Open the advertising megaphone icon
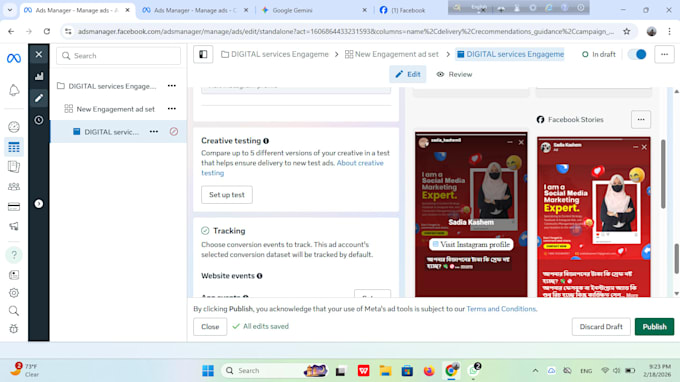Image resolution: width=680 pixels, height=382 pixels. pyautogui.click(x=14, y=226)
